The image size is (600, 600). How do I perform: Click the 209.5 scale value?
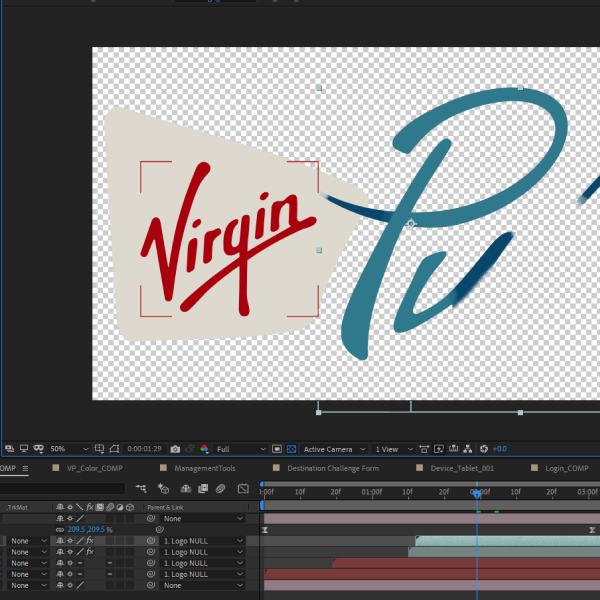pyautogui.click(x=76, y=530)
